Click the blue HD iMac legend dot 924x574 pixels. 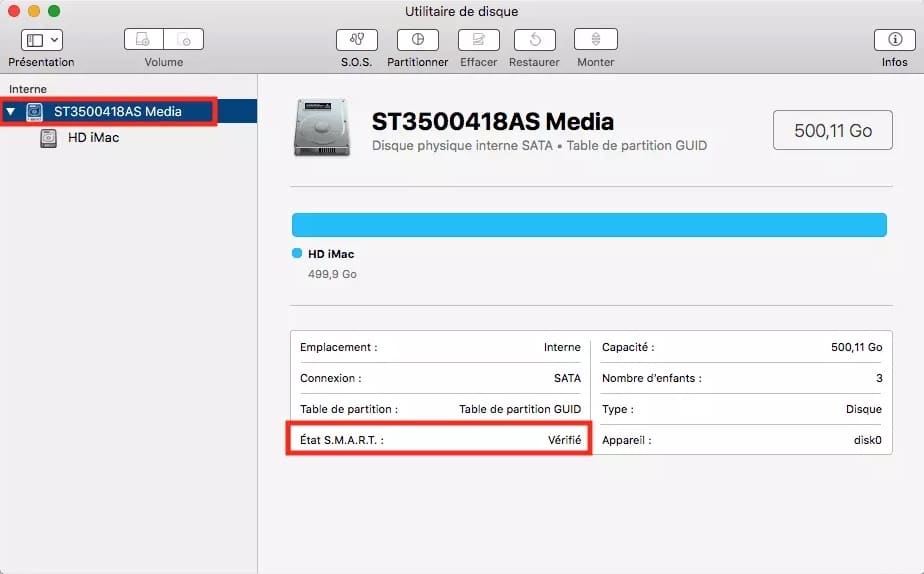(297, 254)
